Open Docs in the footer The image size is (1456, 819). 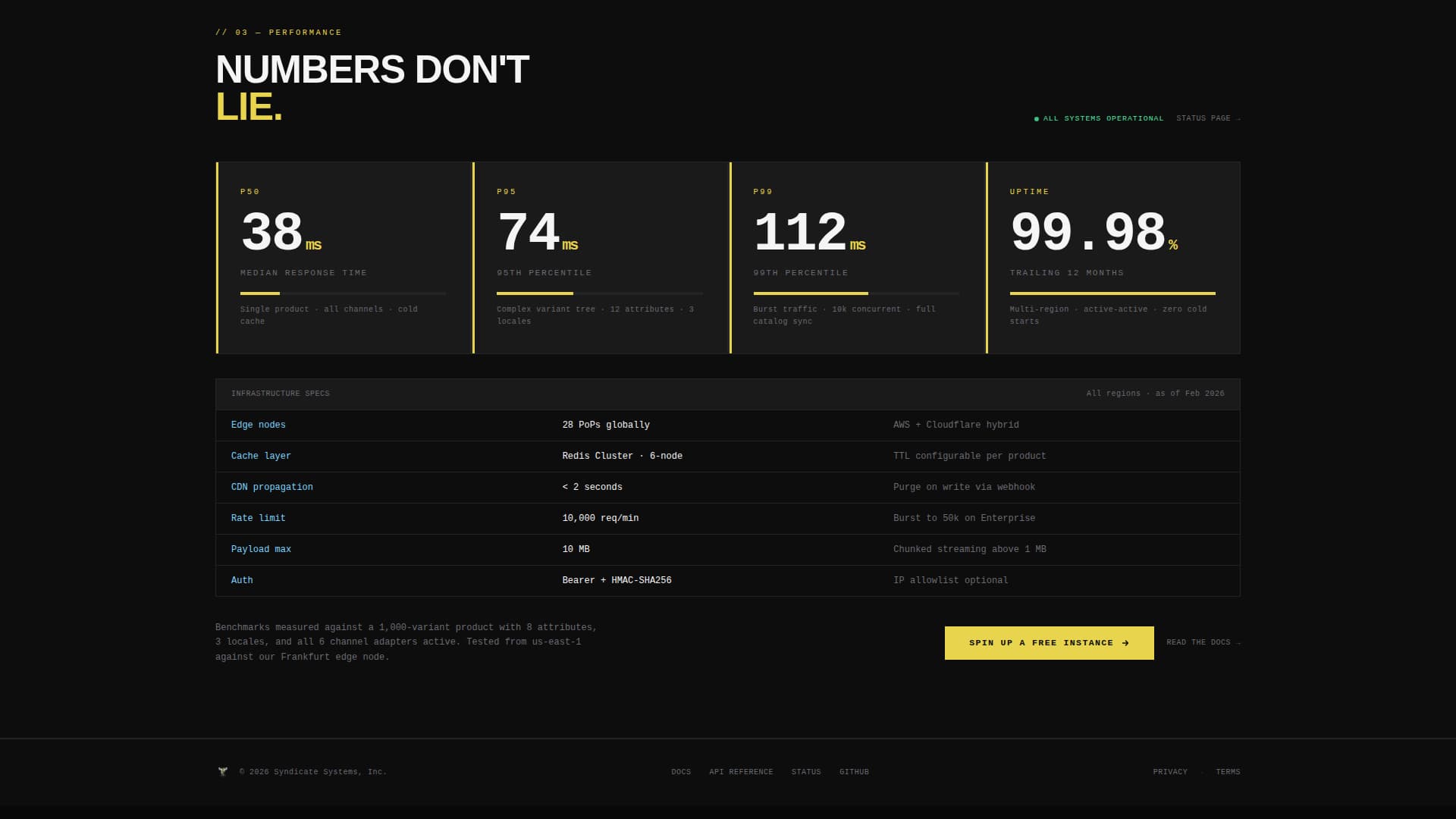click(681, 772)
